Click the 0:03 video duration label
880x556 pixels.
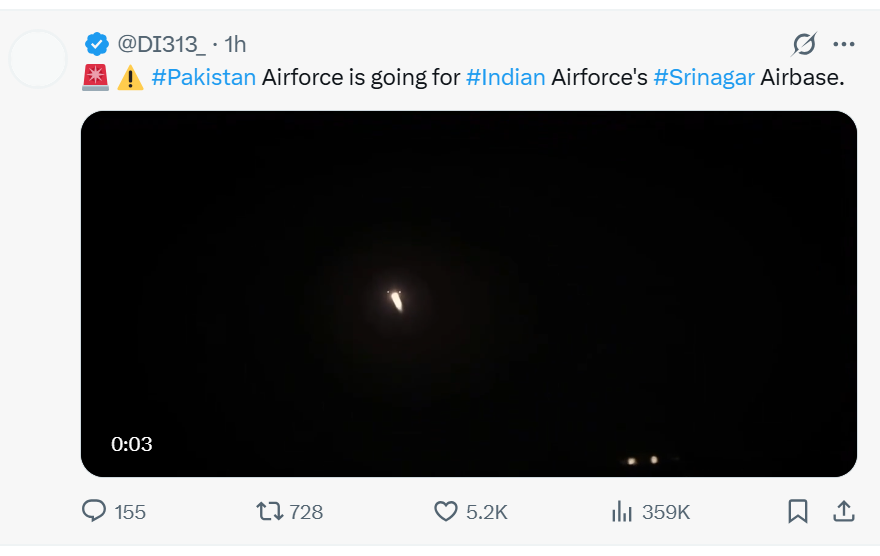click(x=132, y=444)
